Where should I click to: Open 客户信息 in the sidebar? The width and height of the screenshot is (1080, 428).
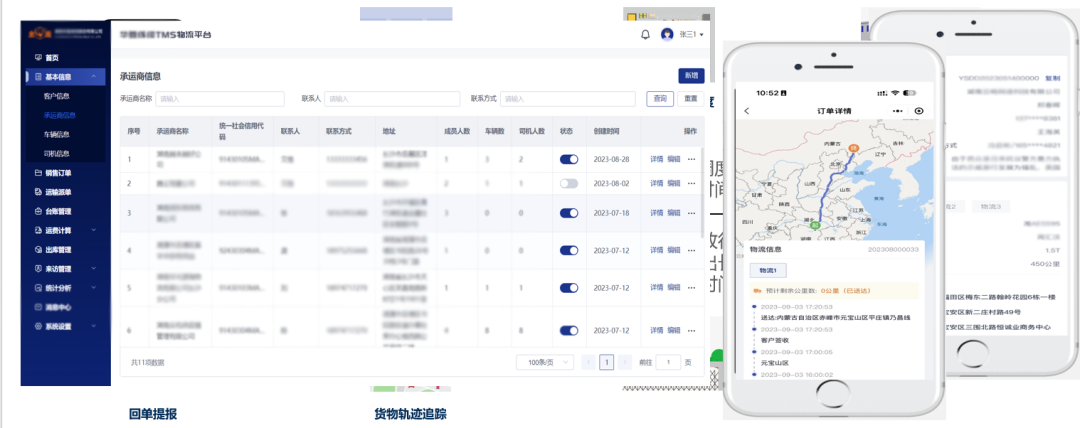[56, 96]
